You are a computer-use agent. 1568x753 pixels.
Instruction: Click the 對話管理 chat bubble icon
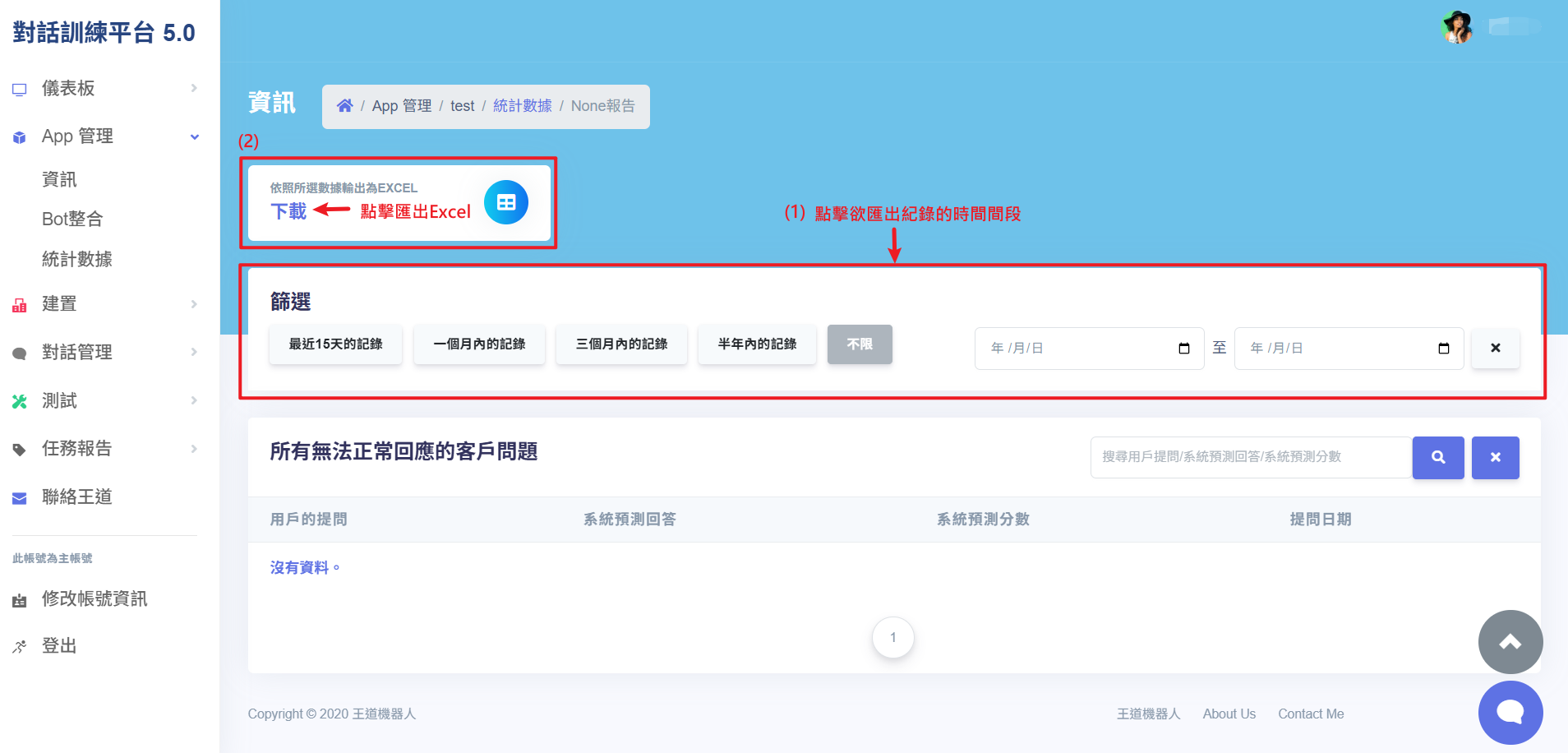tap(20, 353)
